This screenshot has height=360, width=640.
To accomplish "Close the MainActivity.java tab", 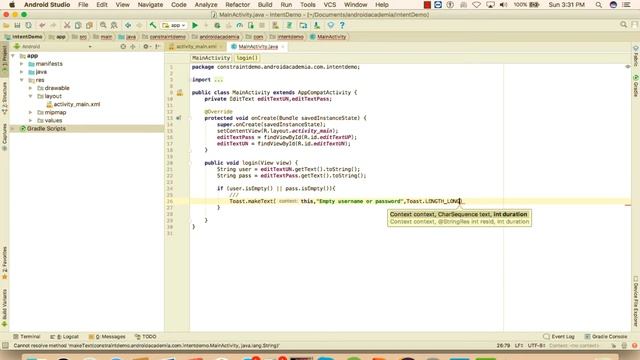I will coord(283,47).
